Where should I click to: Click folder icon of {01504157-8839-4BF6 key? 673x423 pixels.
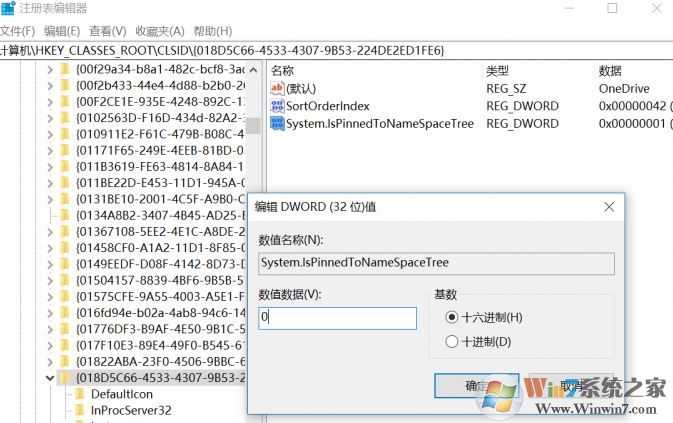point(65,281)
